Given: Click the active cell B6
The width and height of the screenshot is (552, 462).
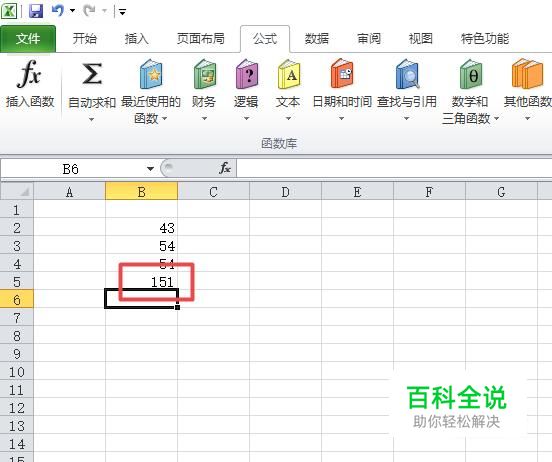Looking at the screenshot, I should pyautogui.click(x=141, y=299).
